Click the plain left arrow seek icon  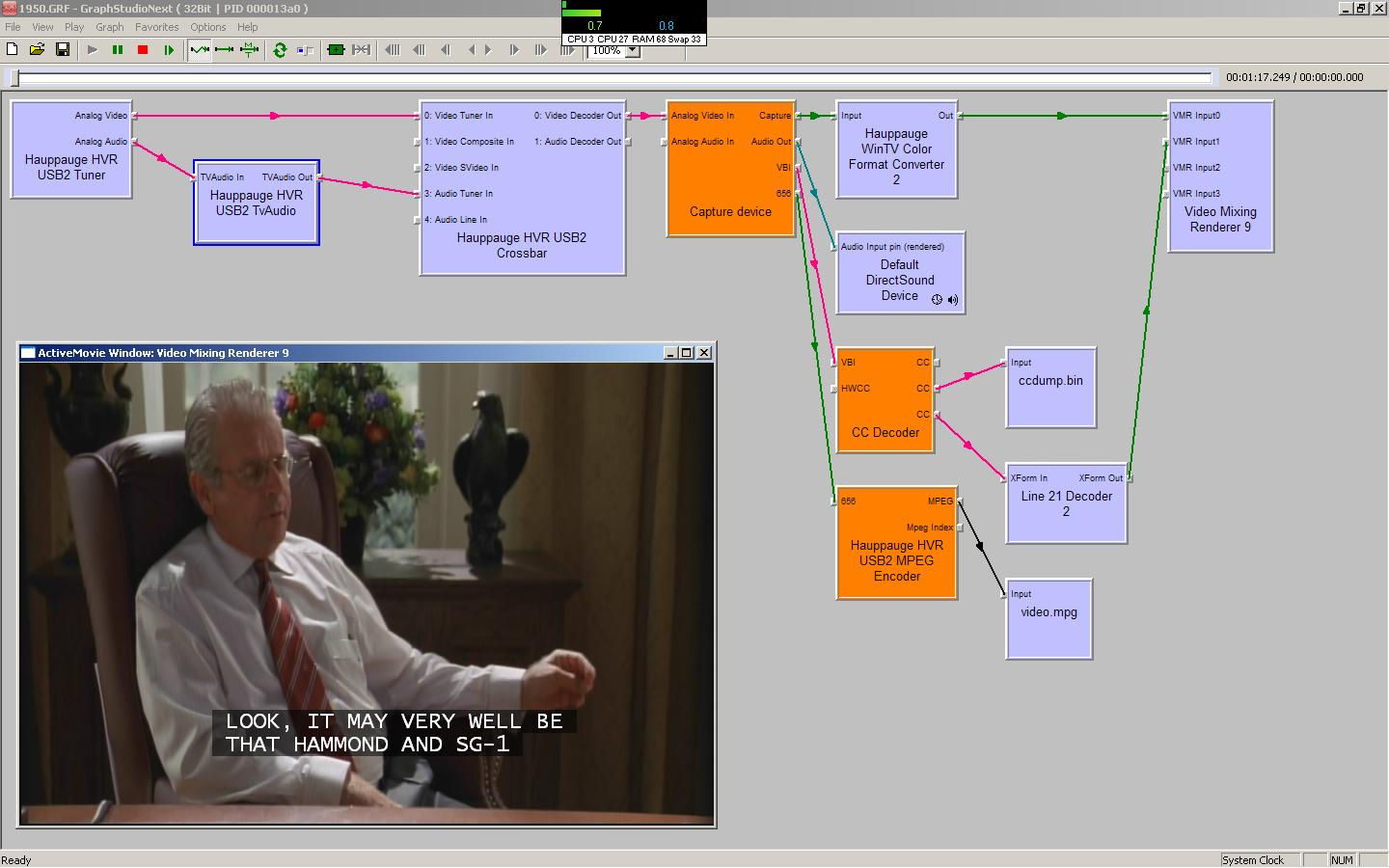tap(471, 49)
